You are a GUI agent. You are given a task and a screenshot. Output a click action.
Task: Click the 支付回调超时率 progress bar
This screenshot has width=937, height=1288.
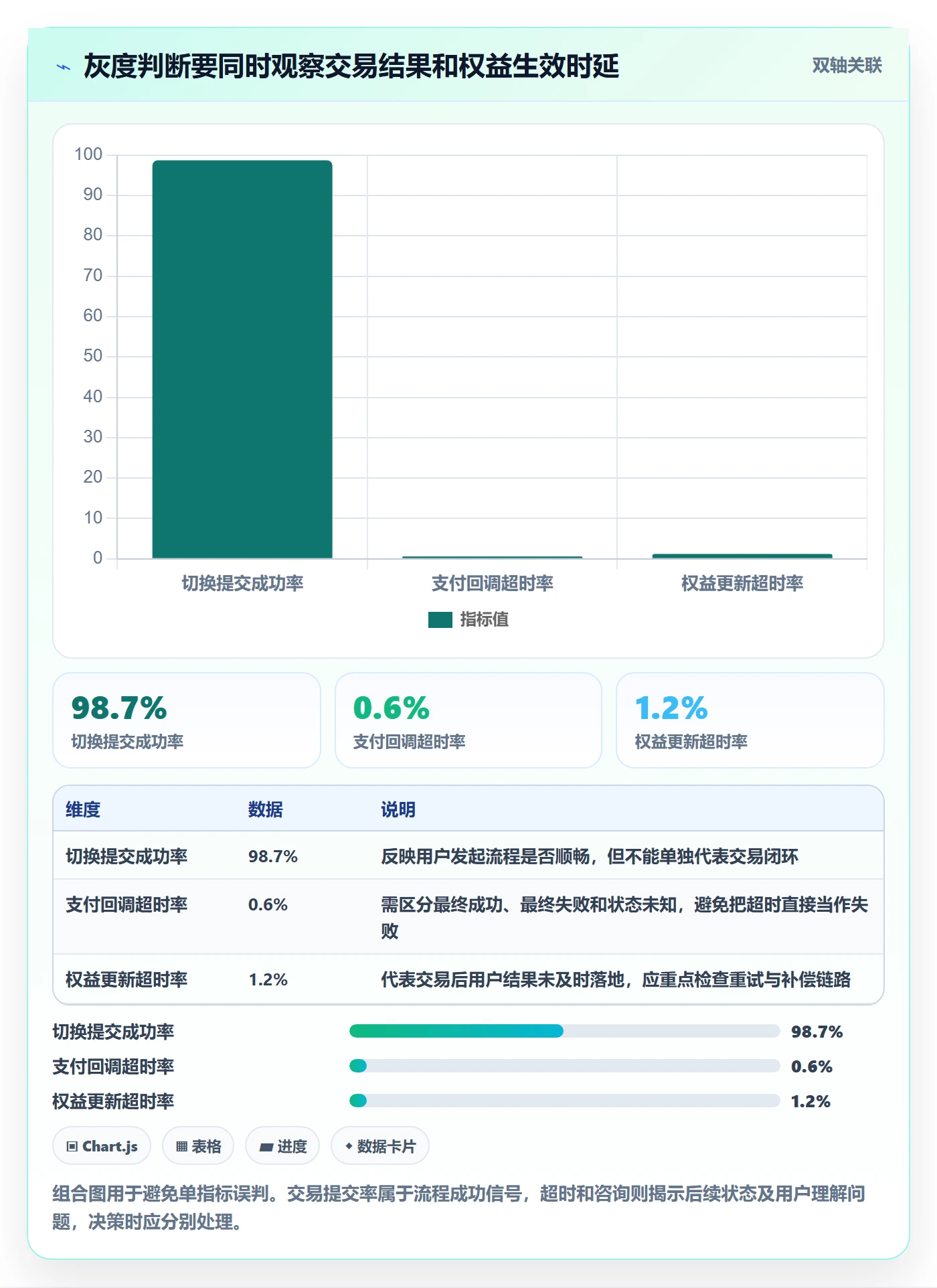click(x=564, y=1066)
